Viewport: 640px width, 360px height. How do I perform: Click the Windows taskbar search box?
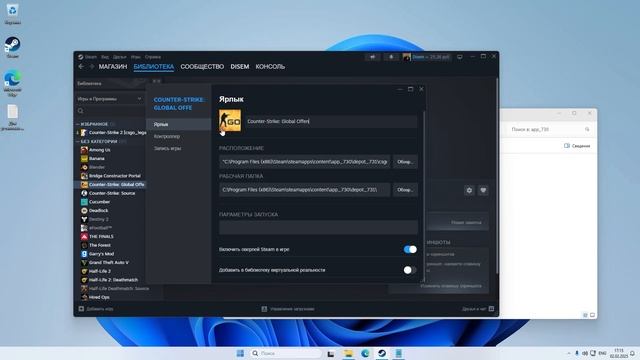[285, 353]
